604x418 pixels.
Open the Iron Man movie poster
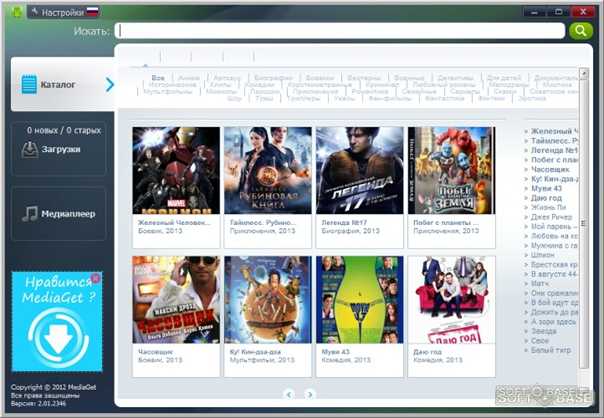pyautogui.click(x=176, y=170)
